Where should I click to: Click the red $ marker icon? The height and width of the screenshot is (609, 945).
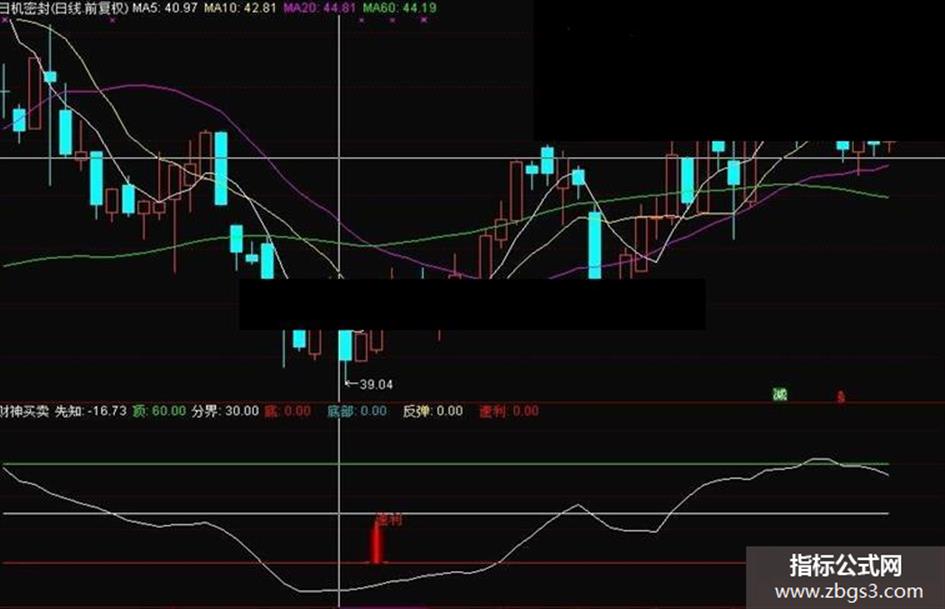tap(841, 396)
